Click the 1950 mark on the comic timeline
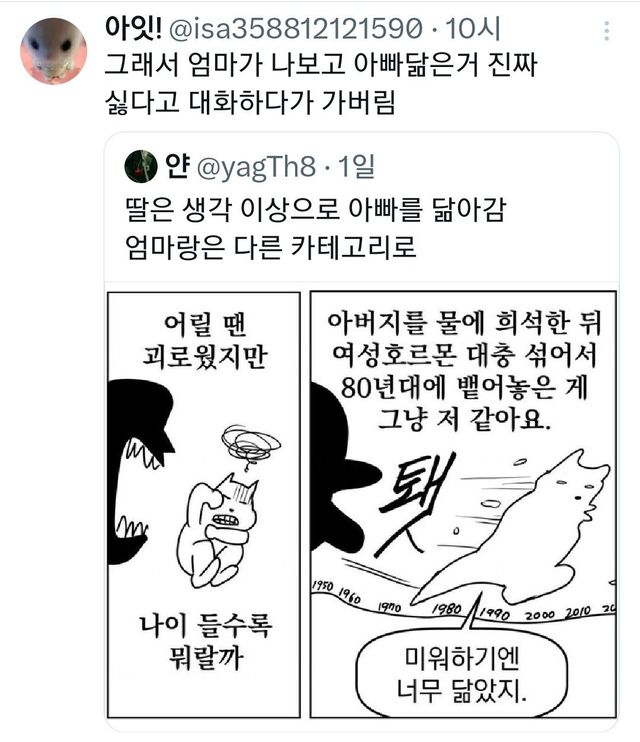This screenshot has width=640, height=742. (x=323, y=585)
